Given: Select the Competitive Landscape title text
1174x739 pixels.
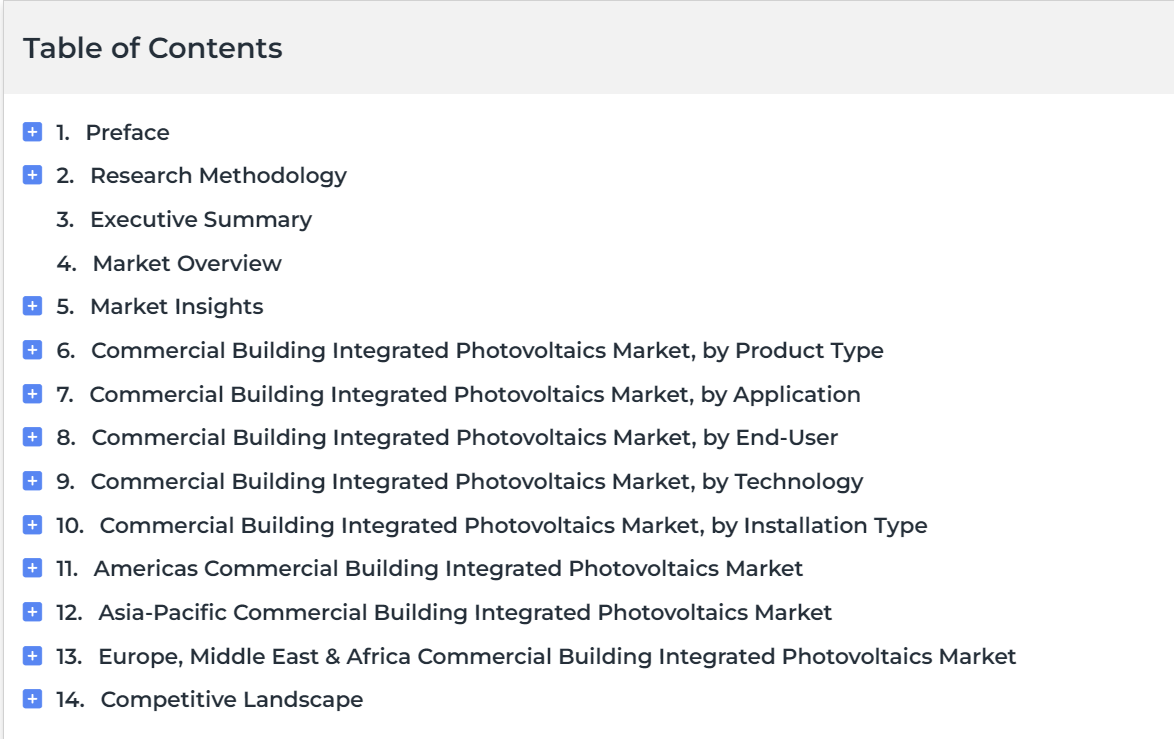Looking at the screenshot, I should point(232,700).
